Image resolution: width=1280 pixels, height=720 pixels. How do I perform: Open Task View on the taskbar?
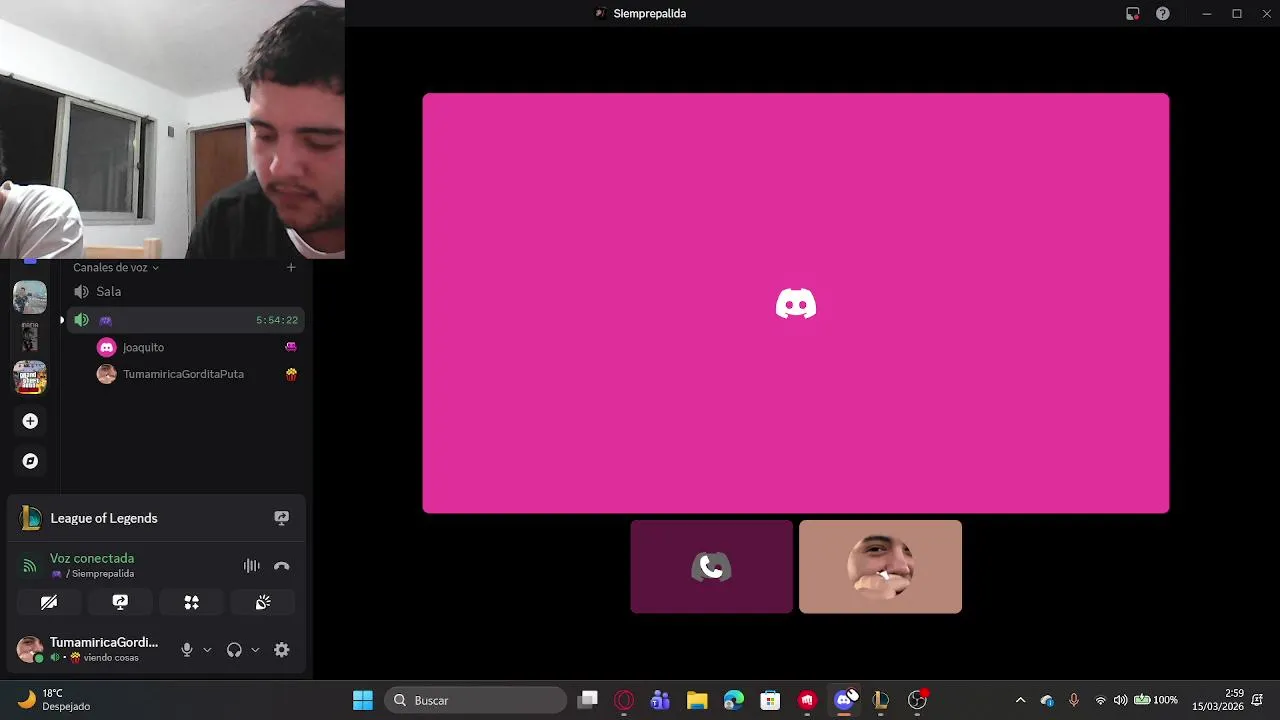pos(588,700)
